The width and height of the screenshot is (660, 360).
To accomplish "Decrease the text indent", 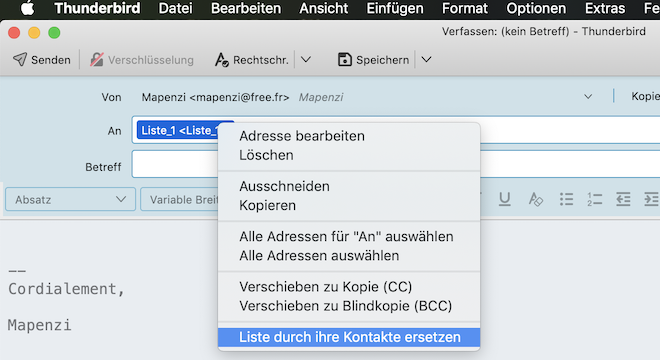I will (623, 199).
